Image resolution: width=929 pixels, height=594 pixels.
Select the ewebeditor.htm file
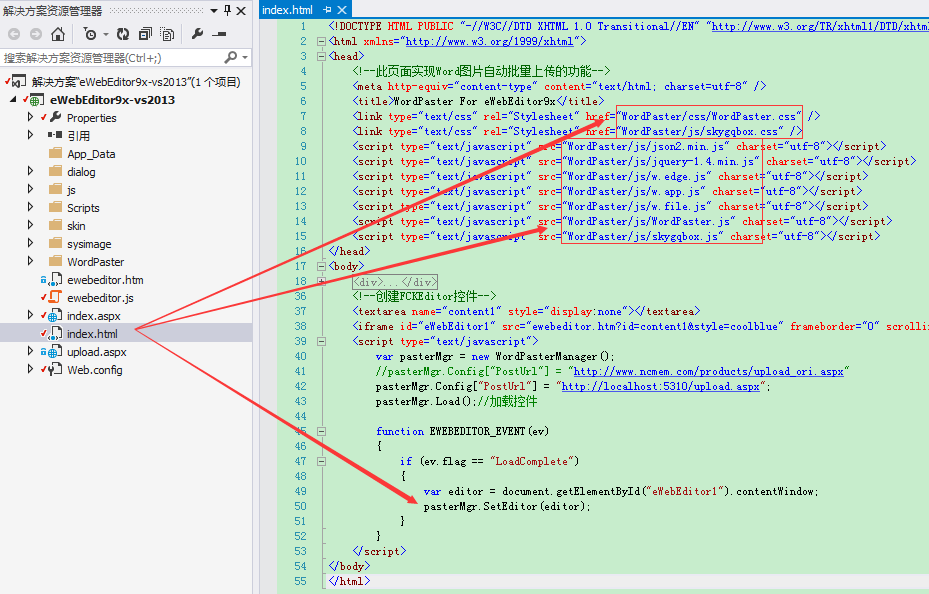pos(105,280)
